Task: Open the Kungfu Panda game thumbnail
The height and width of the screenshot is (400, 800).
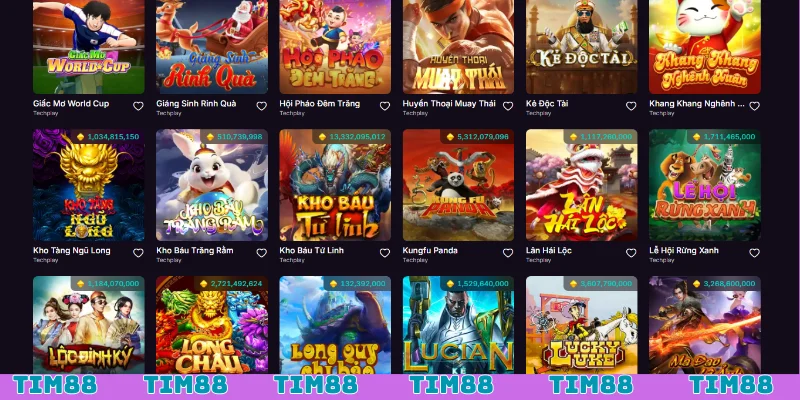Action: (x=458, y=185)
